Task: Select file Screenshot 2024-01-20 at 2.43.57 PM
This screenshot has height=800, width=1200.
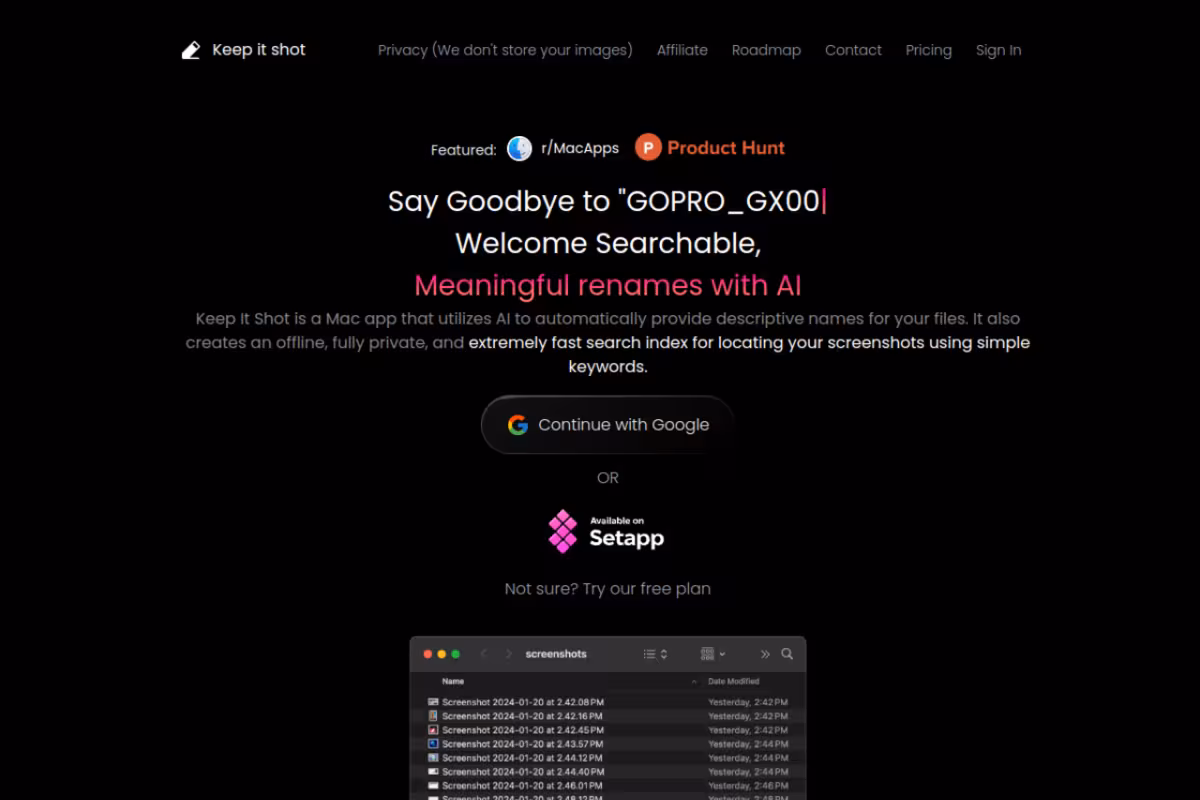Action: coord(523,744)
